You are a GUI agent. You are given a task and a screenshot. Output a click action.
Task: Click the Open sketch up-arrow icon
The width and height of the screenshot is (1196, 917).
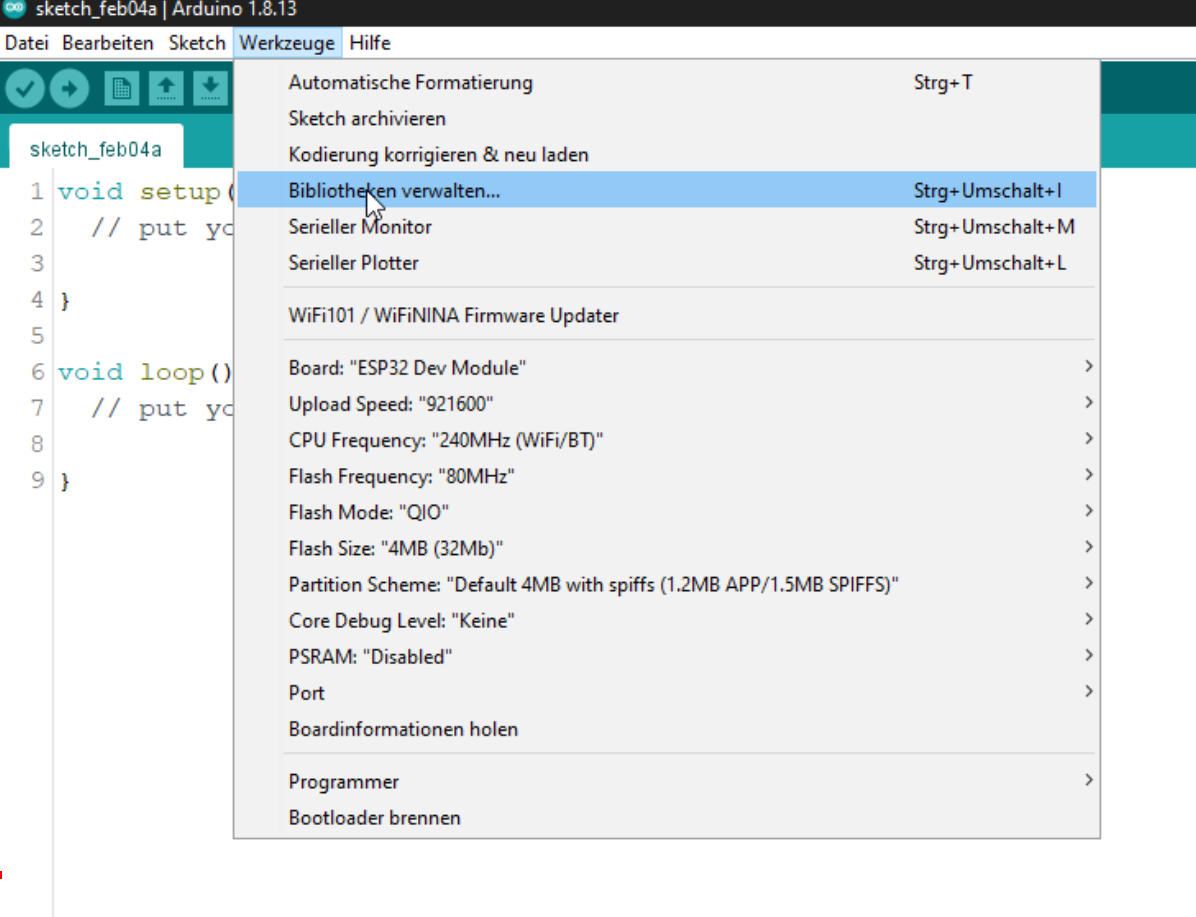[166, 89]
